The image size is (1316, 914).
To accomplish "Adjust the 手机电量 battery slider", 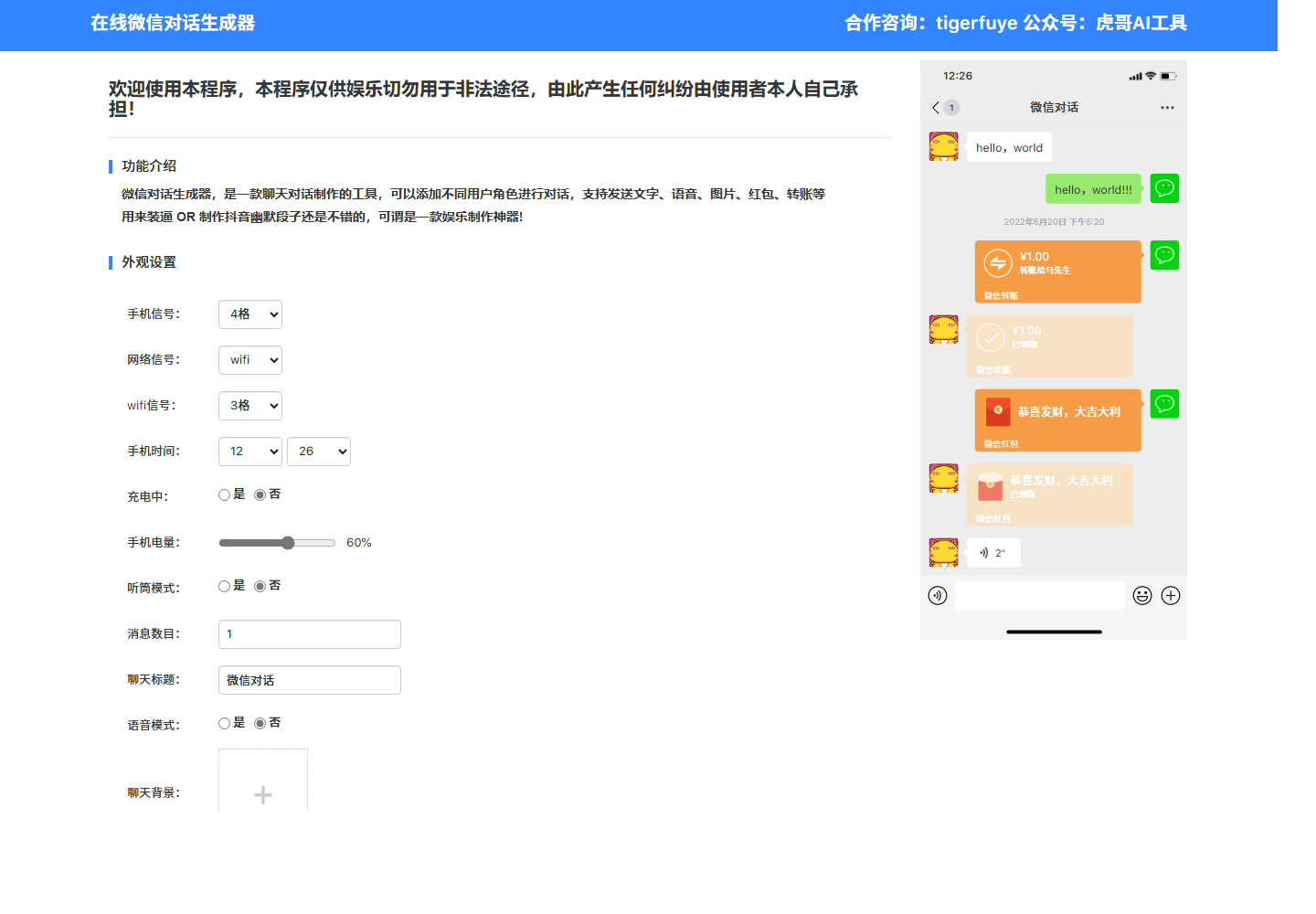I will coord(277,543).
